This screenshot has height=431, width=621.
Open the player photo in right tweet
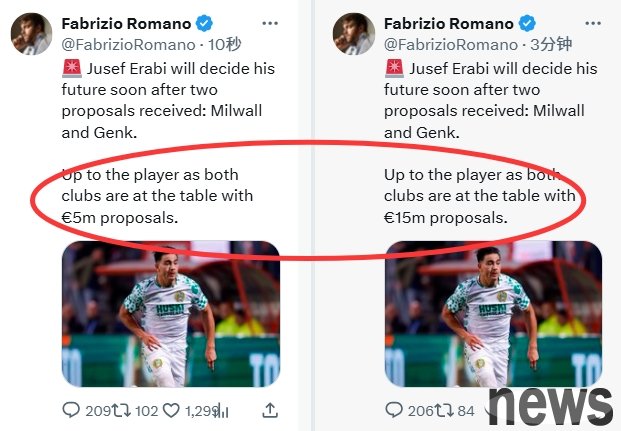[493, 313]
